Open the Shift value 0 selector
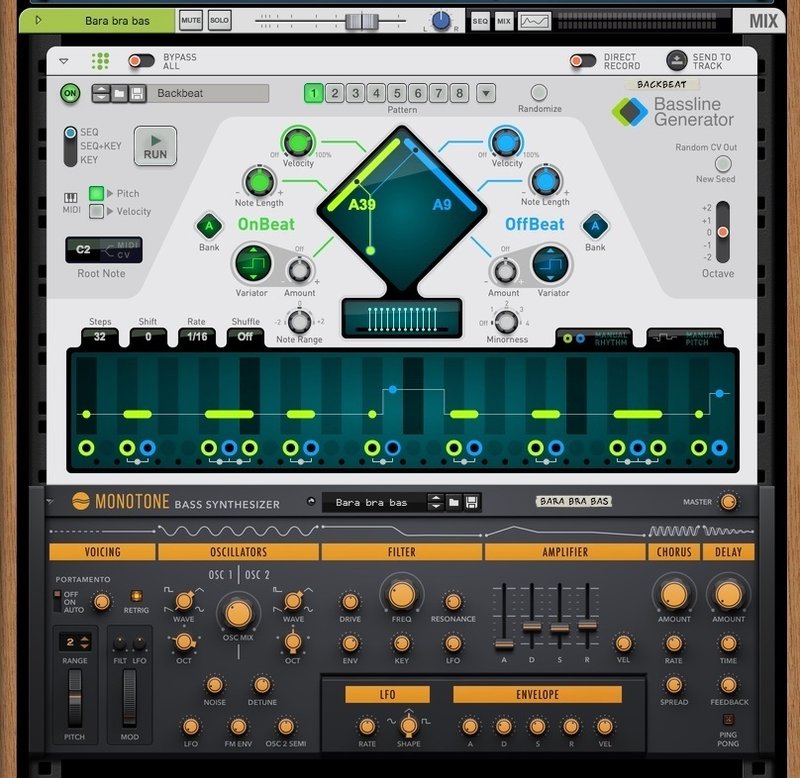Image resolution: width=800 pixels, height=778 pixels. (x=148, y=337)
